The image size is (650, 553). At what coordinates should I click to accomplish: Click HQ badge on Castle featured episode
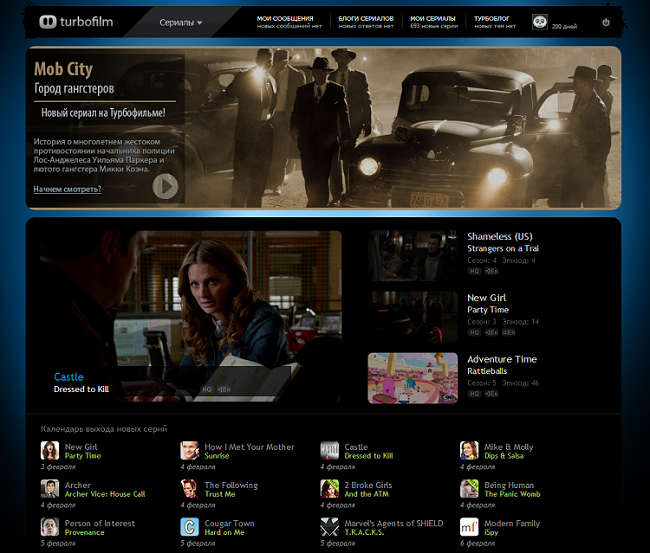pyautogui.click(x=206, y=389)
